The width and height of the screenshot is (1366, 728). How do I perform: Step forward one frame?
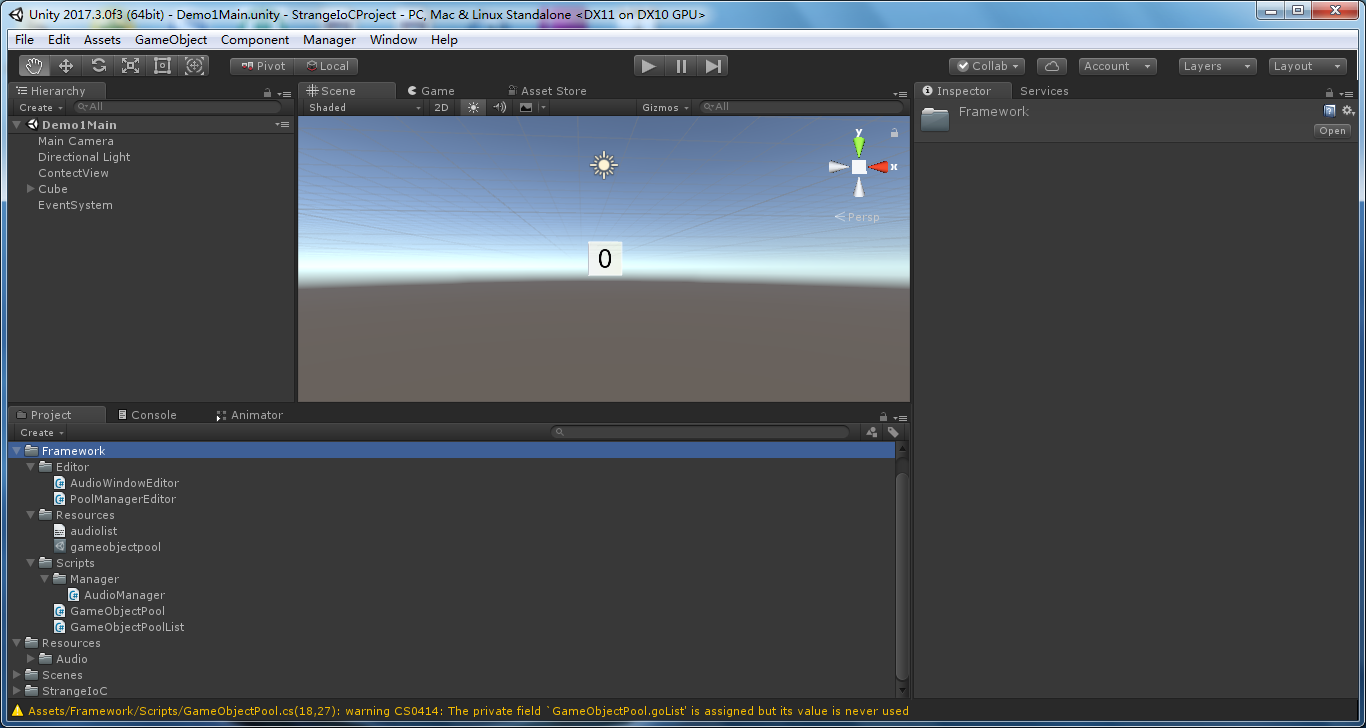(x=713, y=66)
